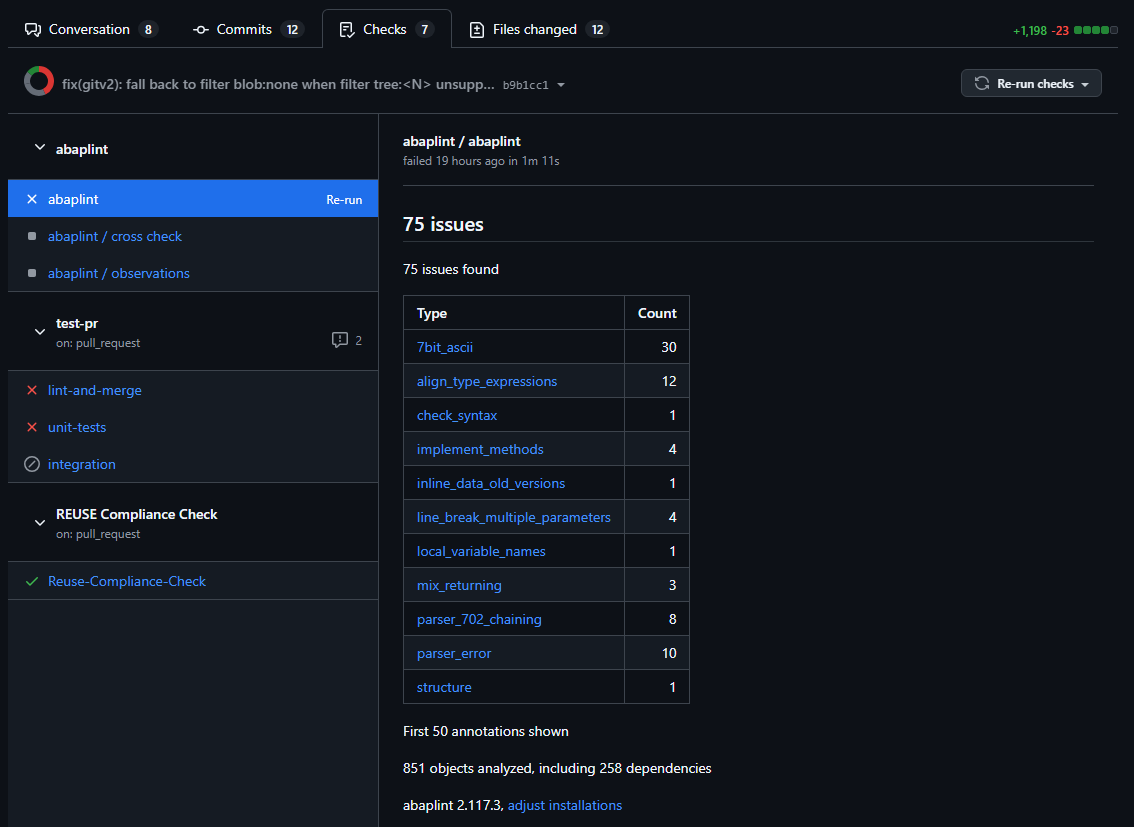Viewport: 1134px width, 827px height.
Task: Open the 7bit_ascii rule link
Action: click(x=445, y=347)
